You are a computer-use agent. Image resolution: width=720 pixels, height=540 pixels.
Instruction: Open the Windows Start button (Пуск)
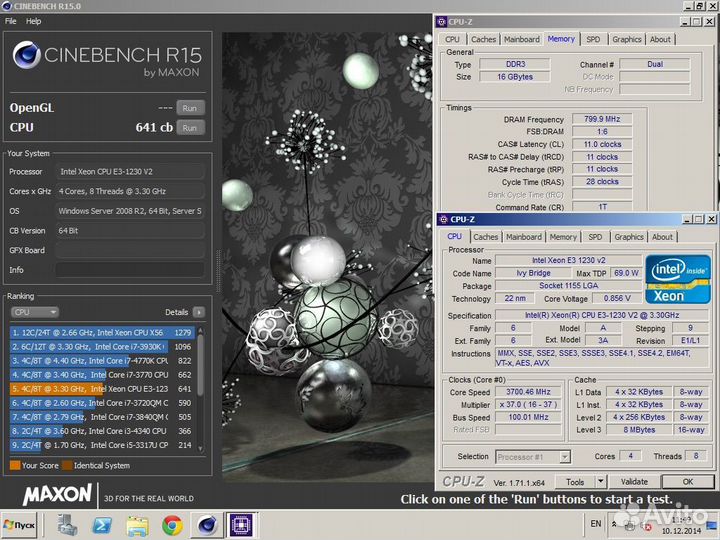[x=20, y=524]
